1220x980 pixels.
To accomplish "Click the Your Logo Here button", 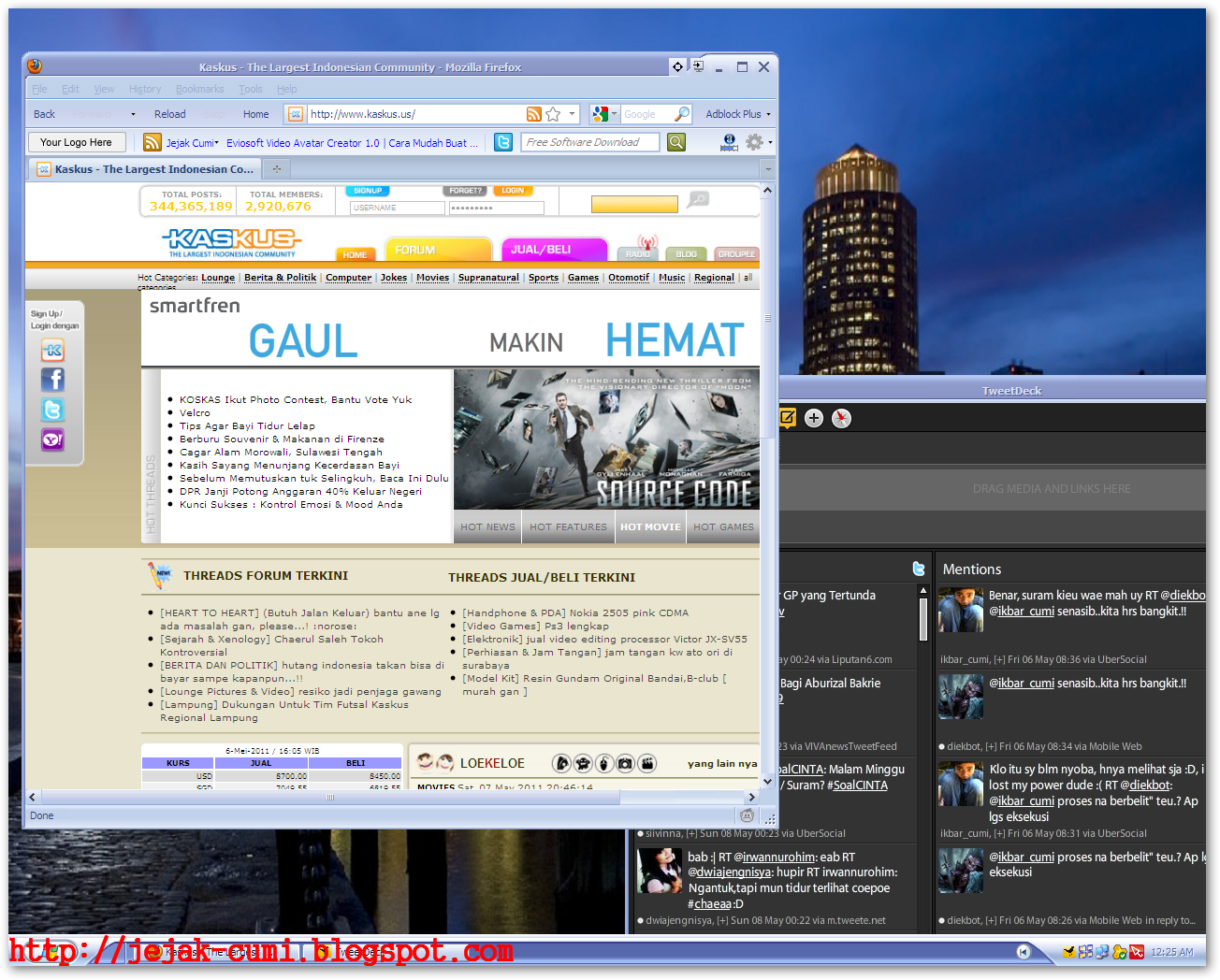I will click(x=76, y=142).
